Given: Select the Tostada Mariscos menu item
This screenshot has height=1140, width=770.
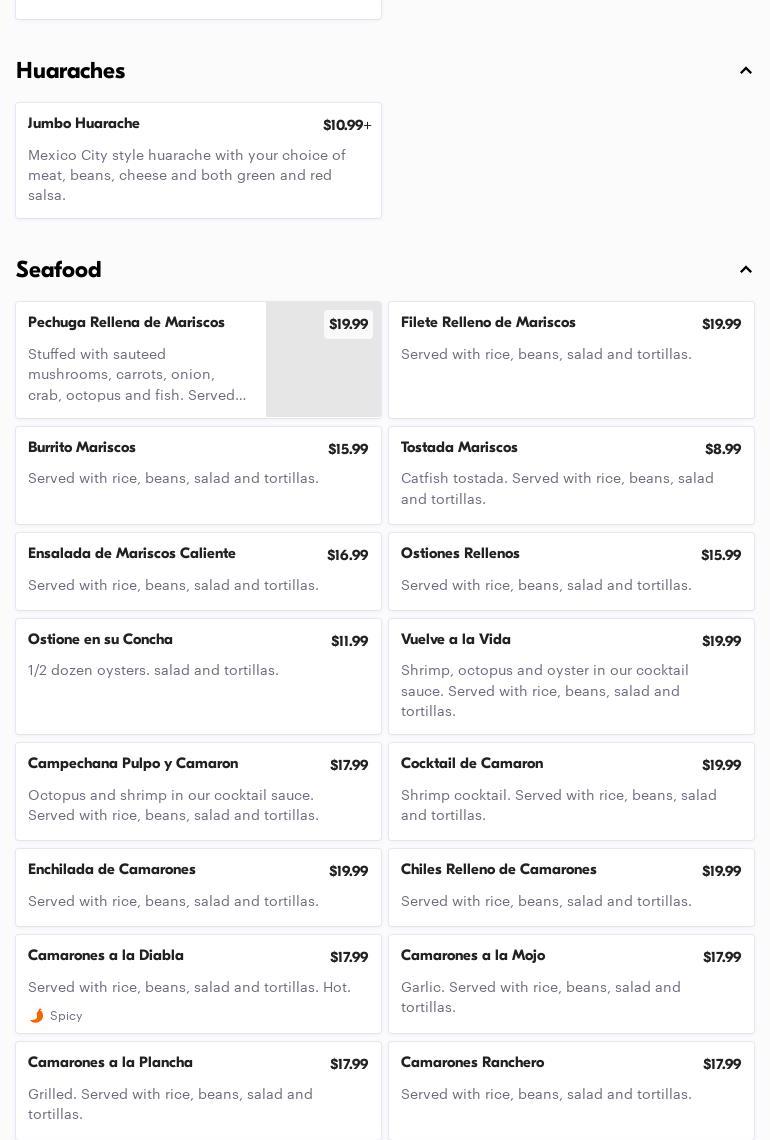Looking at the screenshot, I should [571, 475].
